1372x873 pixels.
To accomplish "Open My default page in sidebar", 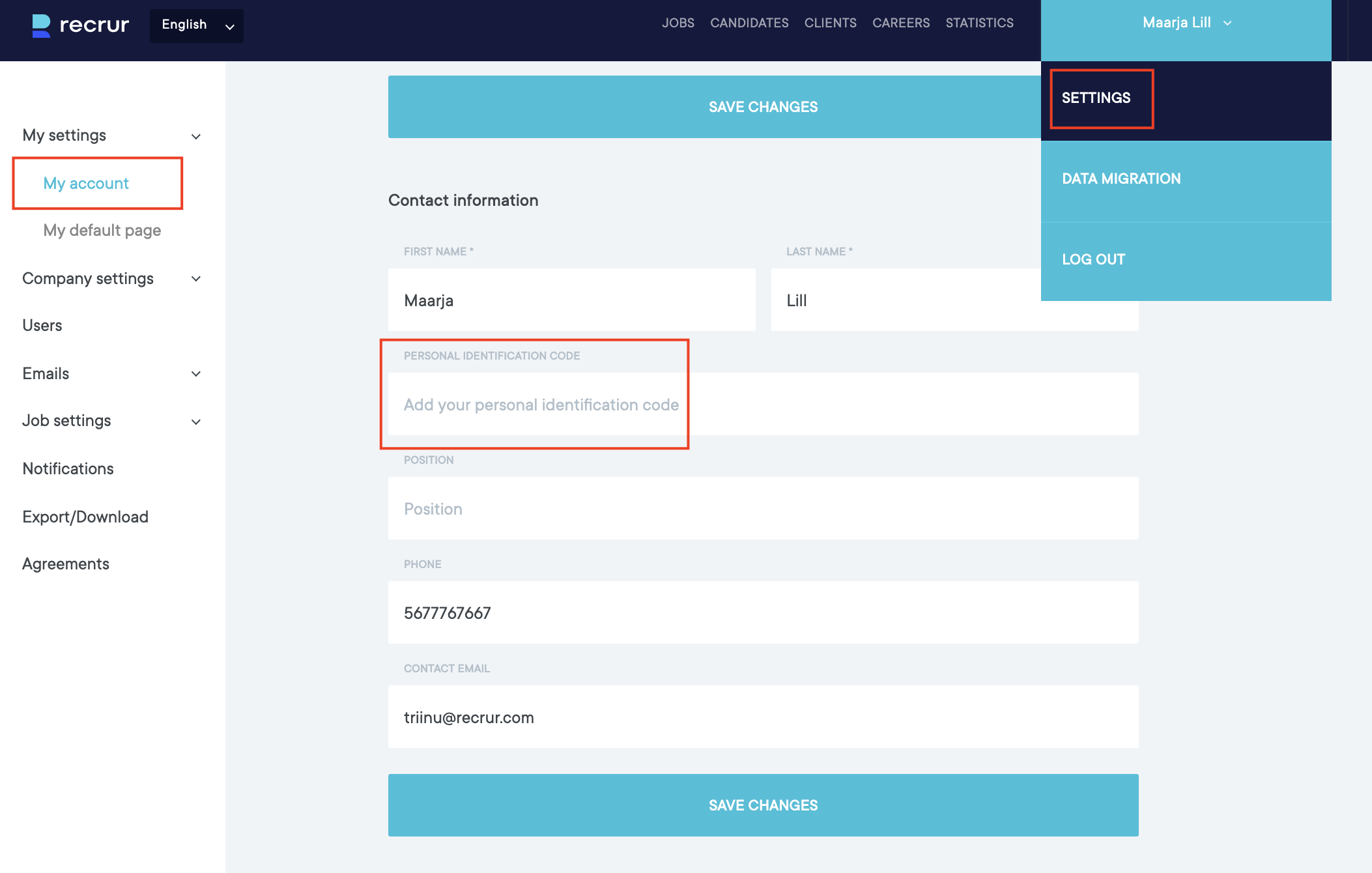I will click(x=102, y=231).
